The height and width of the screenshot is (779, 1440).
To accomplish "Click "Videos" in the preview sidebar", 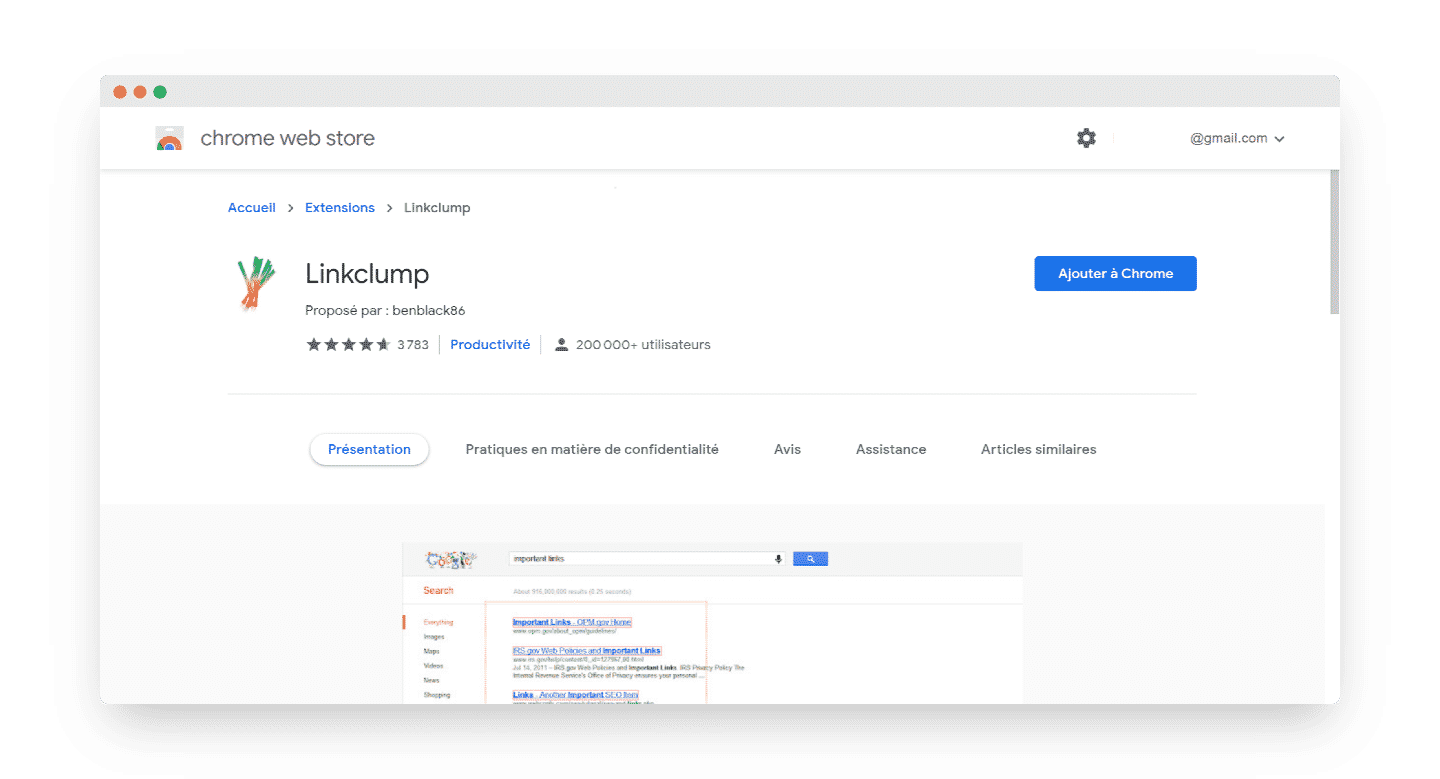I will pyautogui.click(x=433, y=666).
